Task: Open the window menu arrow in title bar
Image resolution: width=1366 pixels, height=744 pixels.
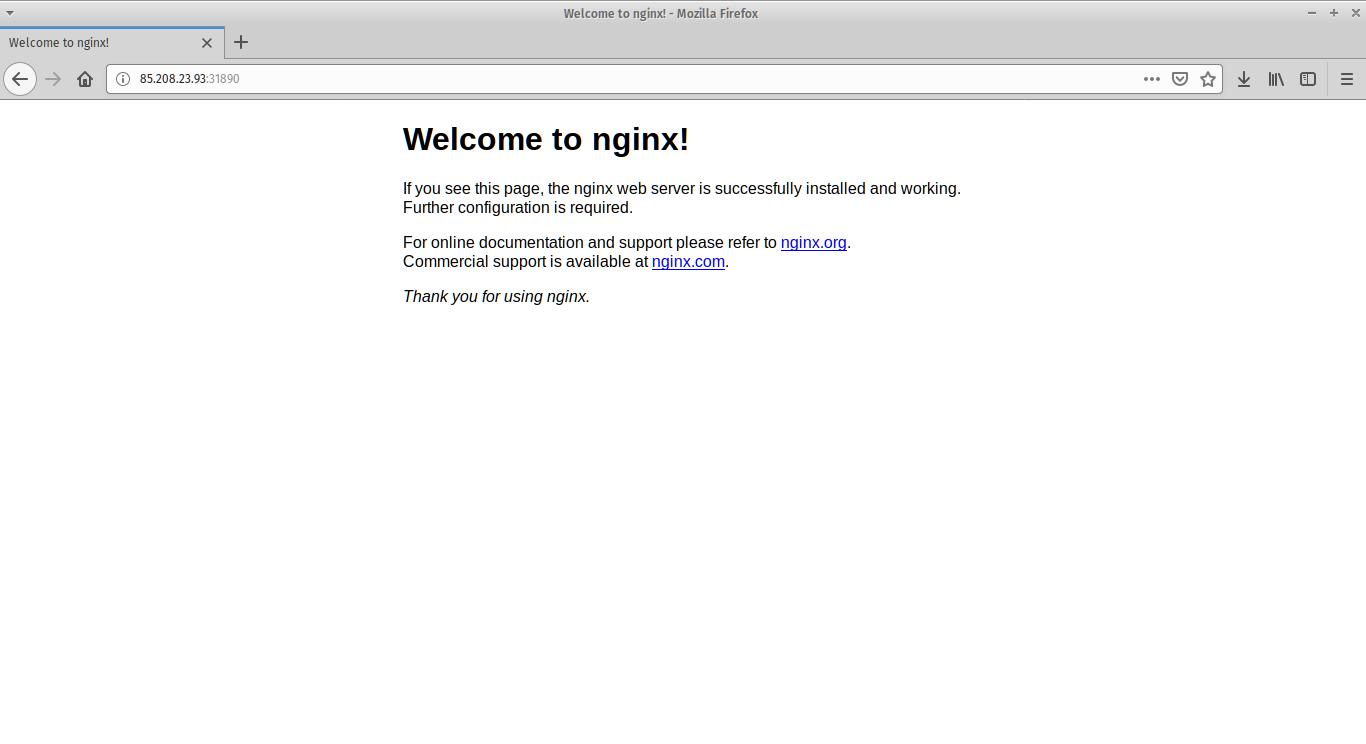Action: pyautogui.click(x=10, y=13)
